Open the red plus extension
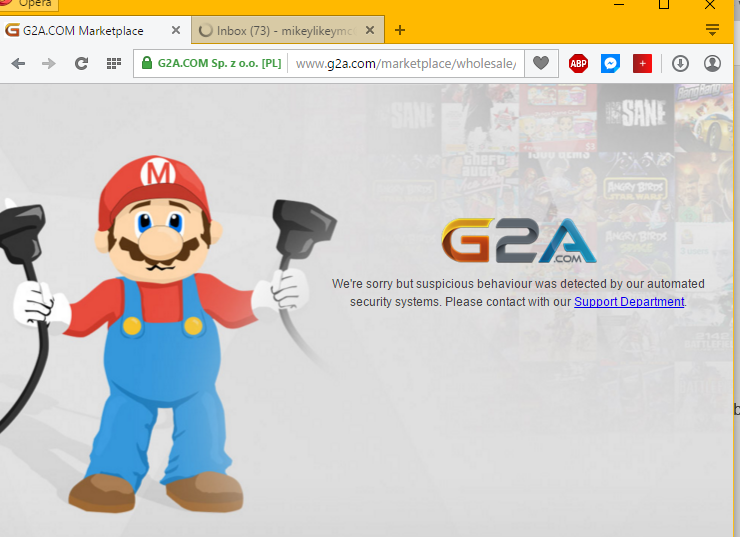 coord(642,63)
